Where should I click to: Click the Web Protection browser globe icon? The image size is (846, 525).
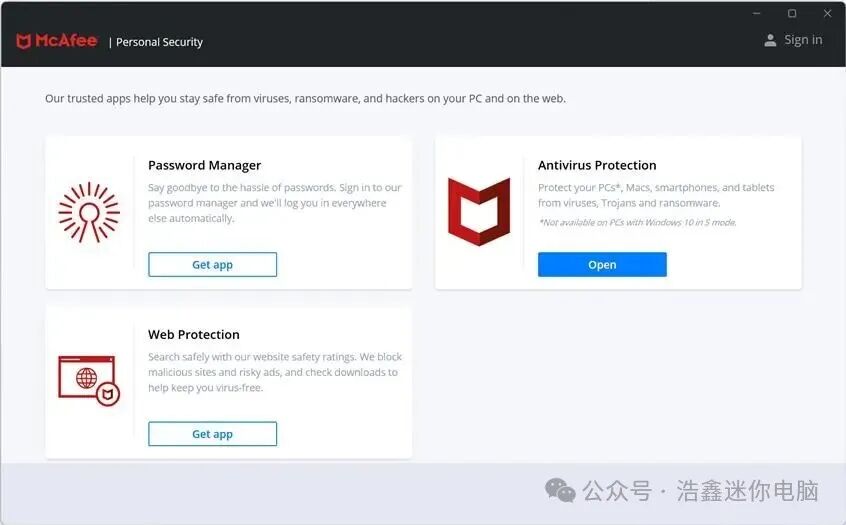89,381
